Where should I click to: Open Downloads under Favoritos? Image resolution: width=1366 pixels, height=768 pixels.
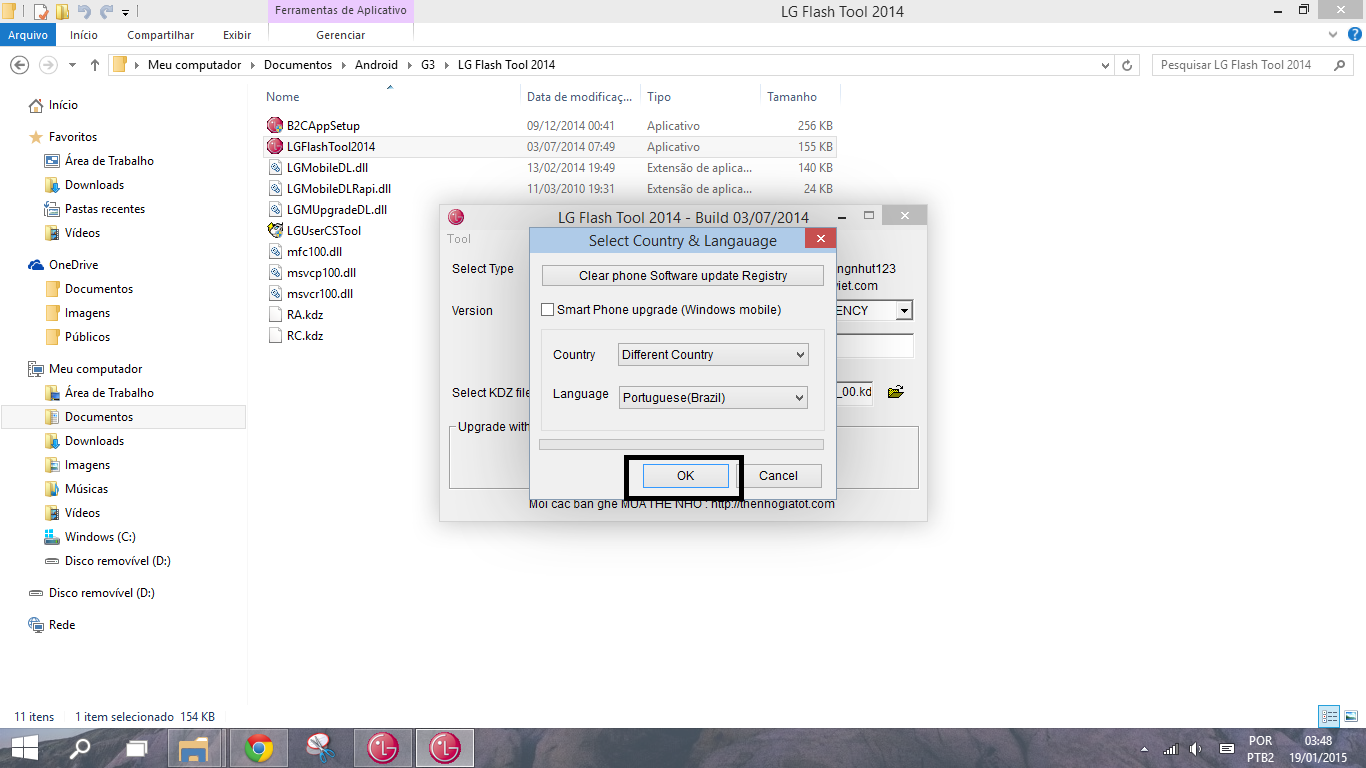coord(94,185)
